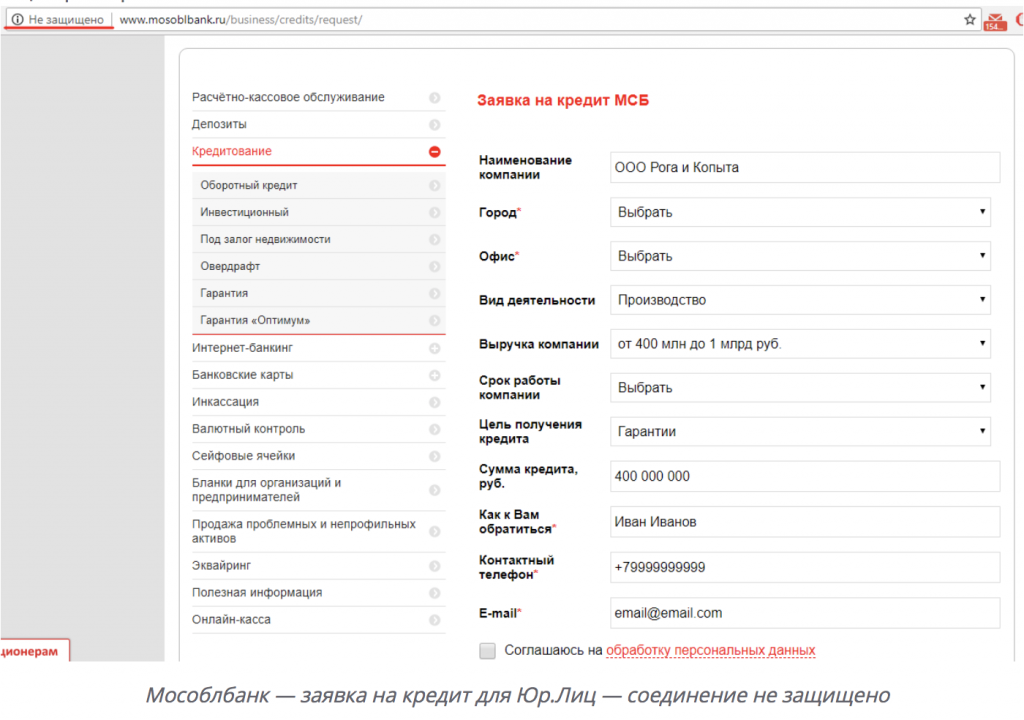The width and height of the screenshot is (1024, 720).
Task: Click the Контактный телефон input field
Action: pyautogui.click(x=805, y=567)
